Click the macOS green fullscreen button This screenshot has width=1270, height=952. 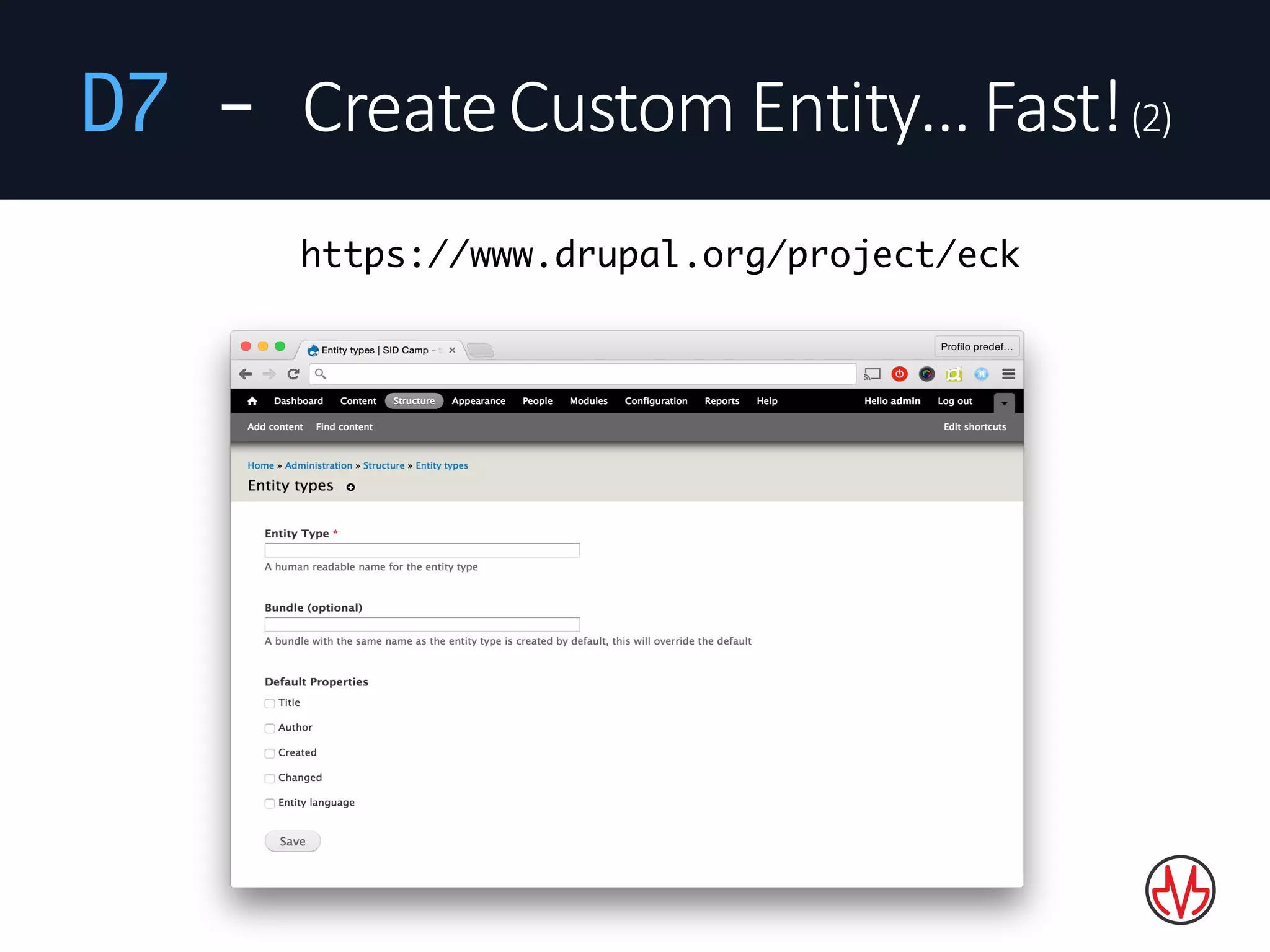280,346
